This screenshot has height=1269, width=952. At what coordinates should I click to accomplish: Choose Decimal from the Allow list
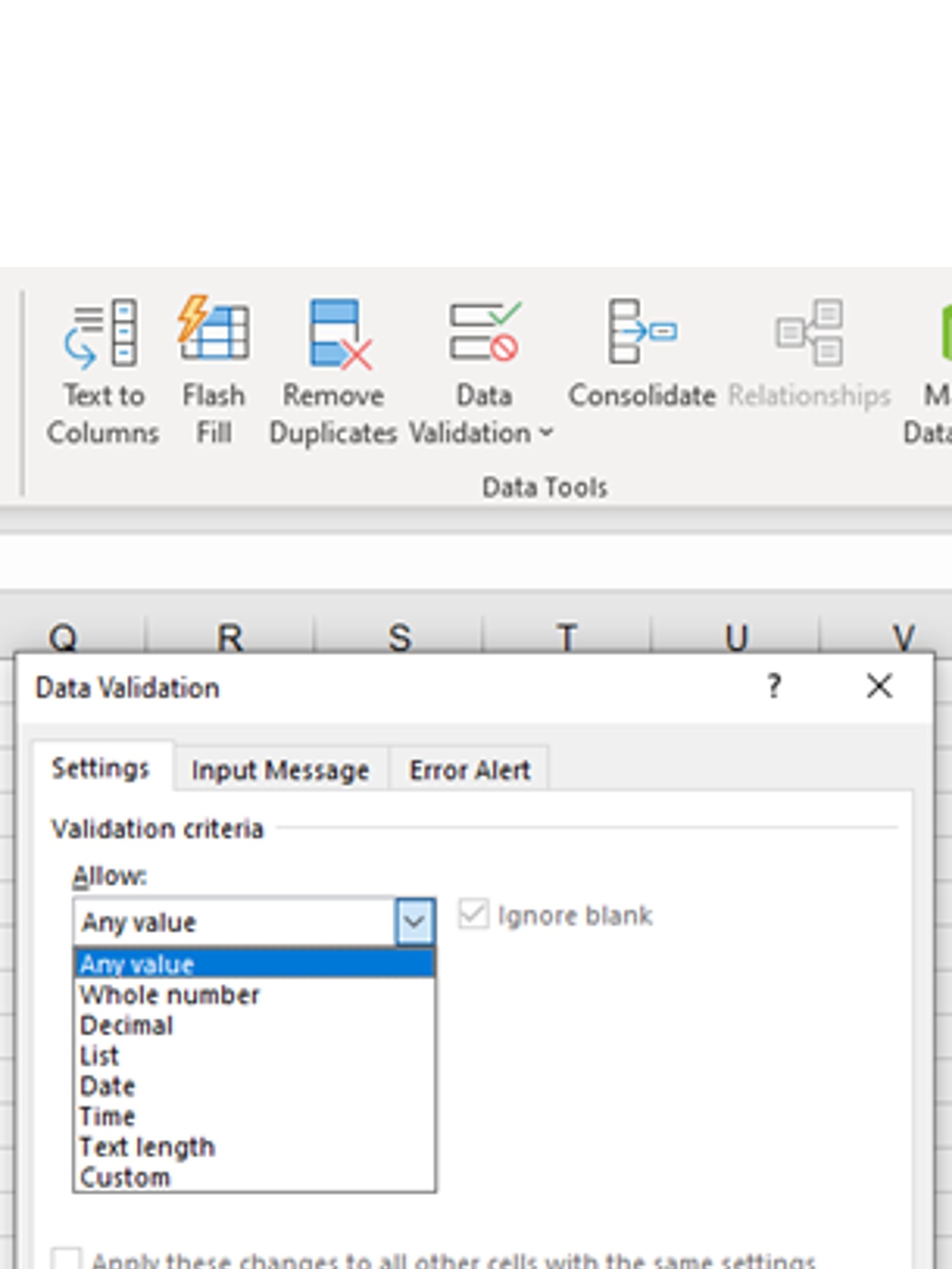click(126, 1026)
